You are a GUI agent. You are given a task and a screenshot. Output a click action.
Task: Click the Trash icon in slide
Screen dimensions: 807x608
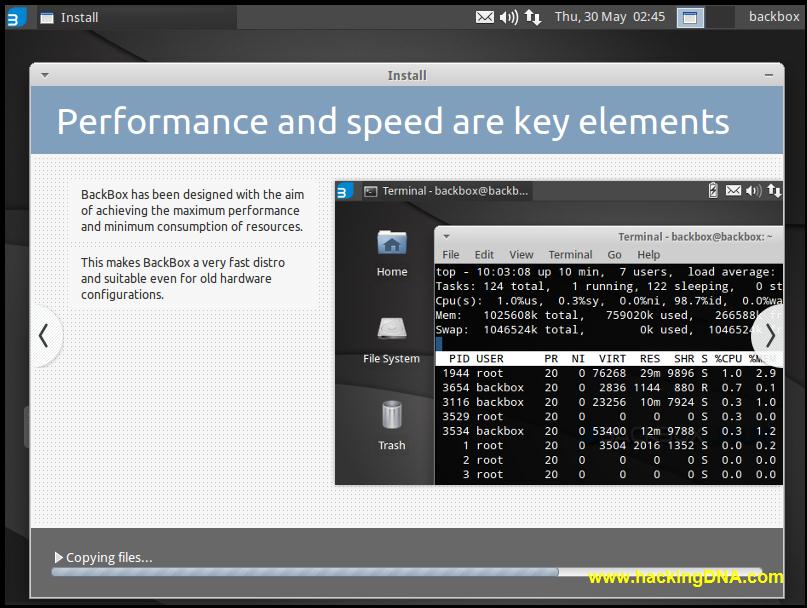392,415
